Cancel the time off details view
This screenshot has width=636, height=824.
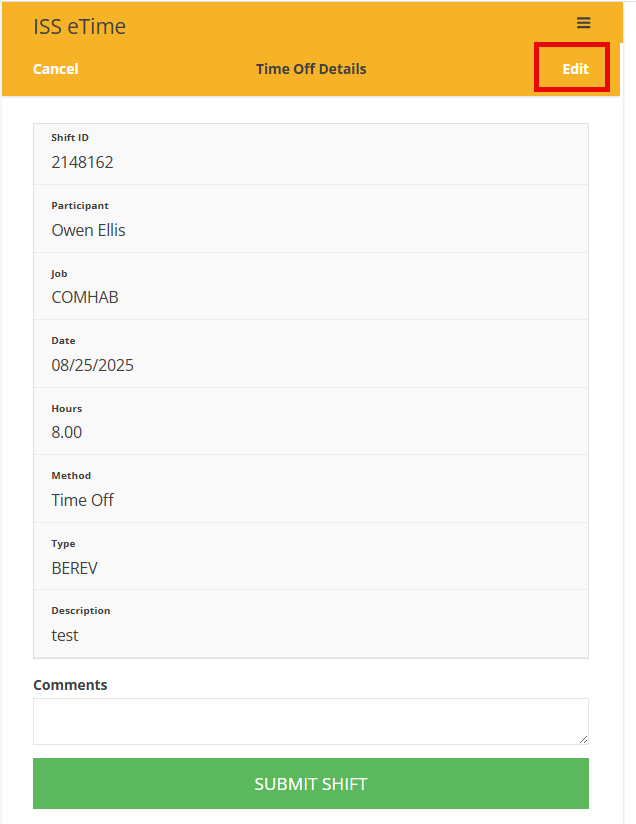[55, 69]
